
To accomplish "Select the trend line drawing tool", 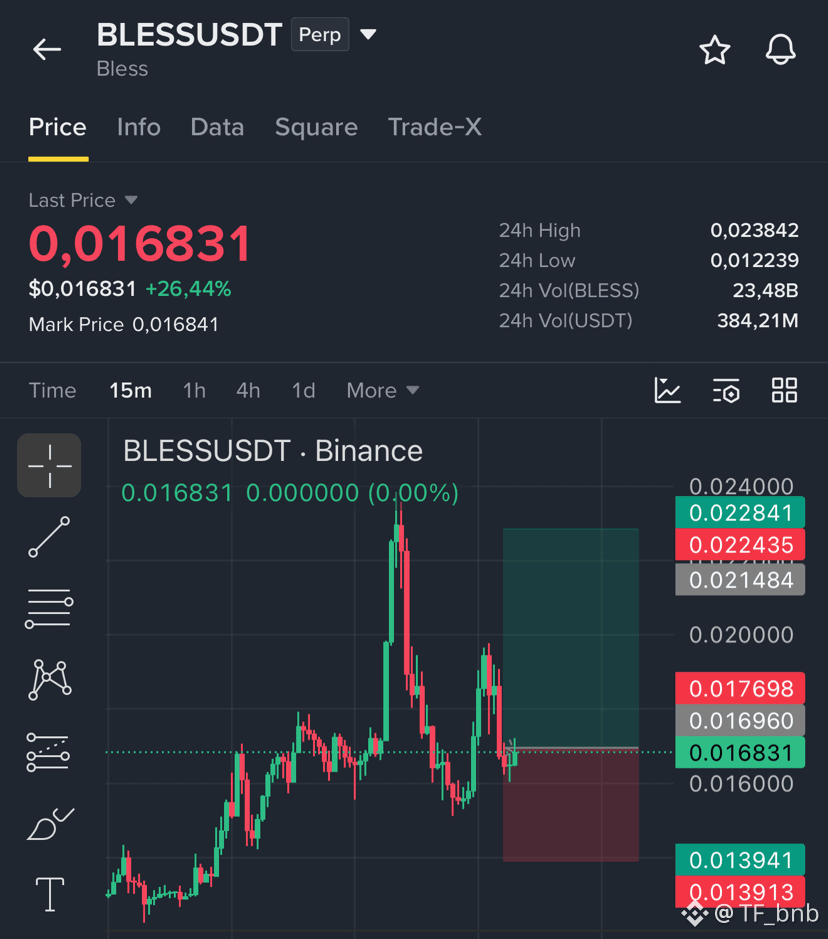I will (49, 537).
